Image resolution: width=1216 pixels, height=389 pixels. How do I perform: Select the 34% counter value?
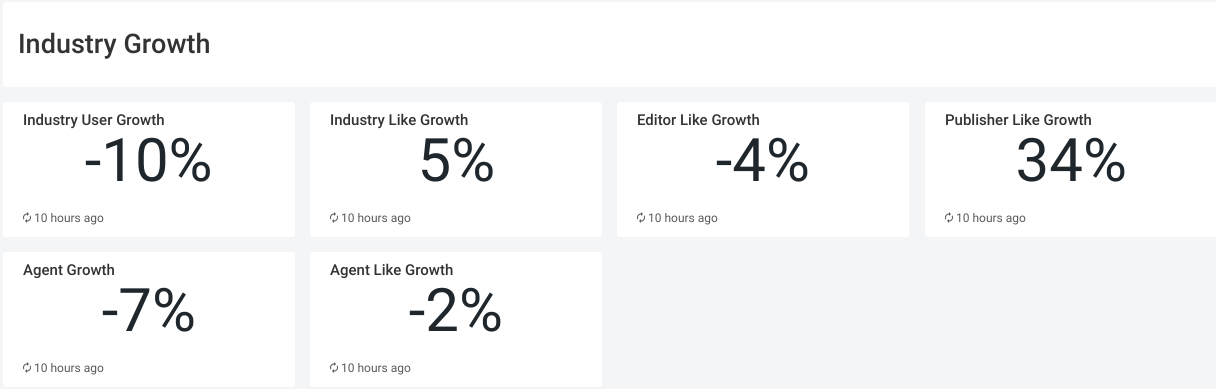tap(1071, 161)
